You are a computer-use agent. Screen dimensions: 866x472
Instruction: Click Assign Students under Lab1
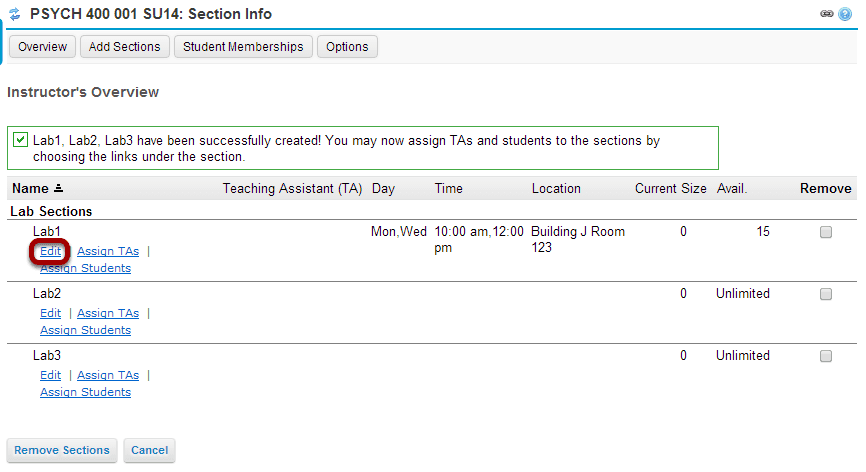pyautogui.click(x=86, y=268)
